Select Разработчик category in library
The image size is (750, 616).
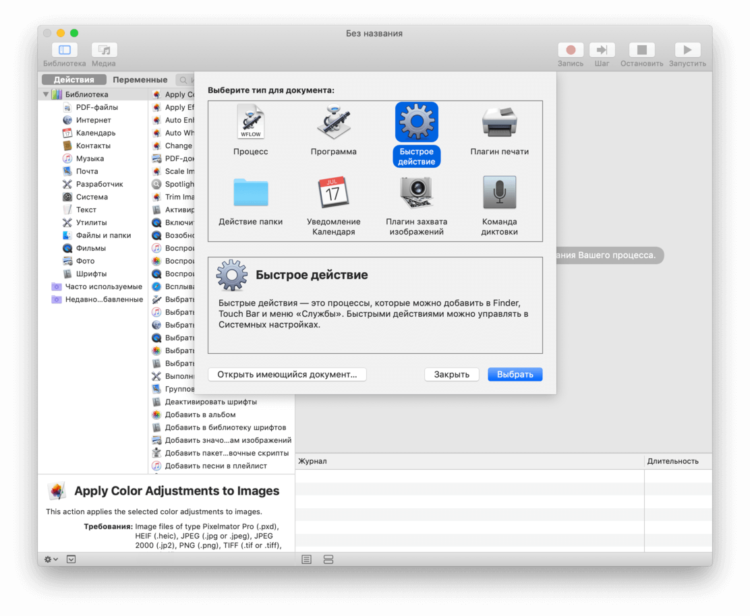pos(99,184)
